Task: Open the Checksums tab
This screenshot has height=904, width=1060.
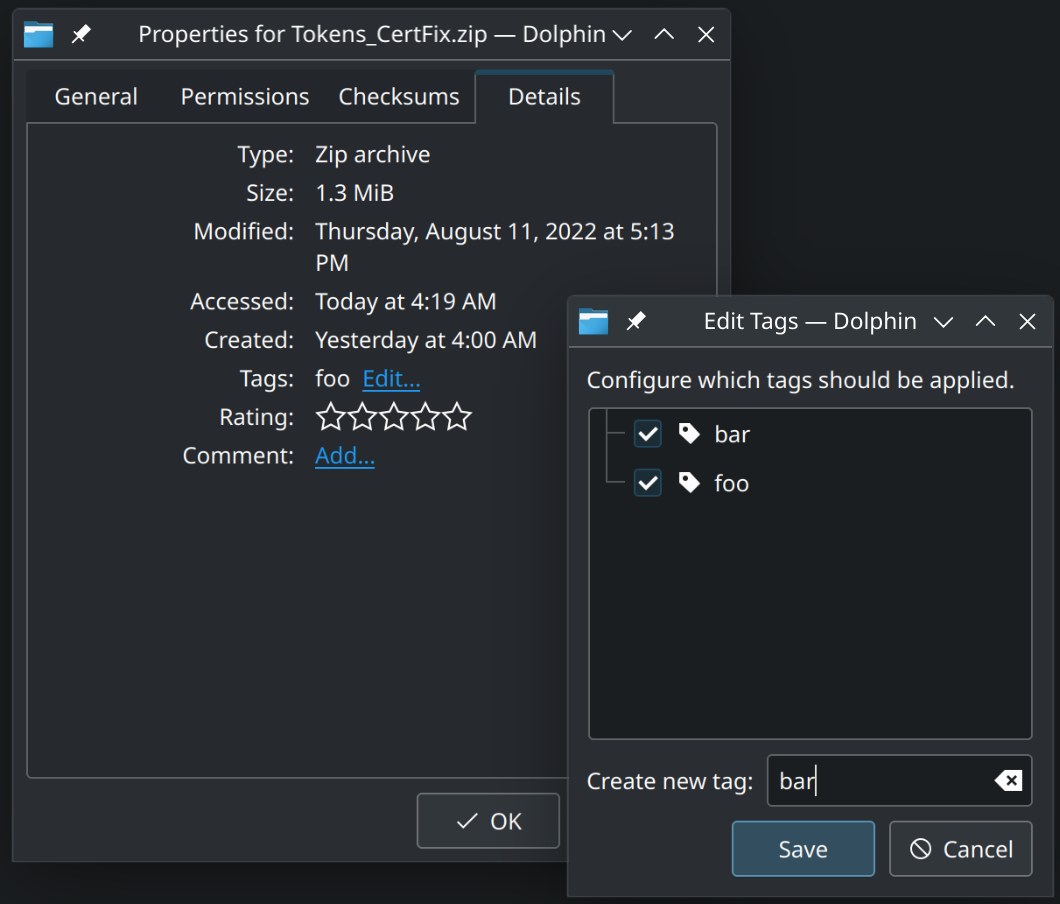Action: pyautogui.click(x=399, y=97)
